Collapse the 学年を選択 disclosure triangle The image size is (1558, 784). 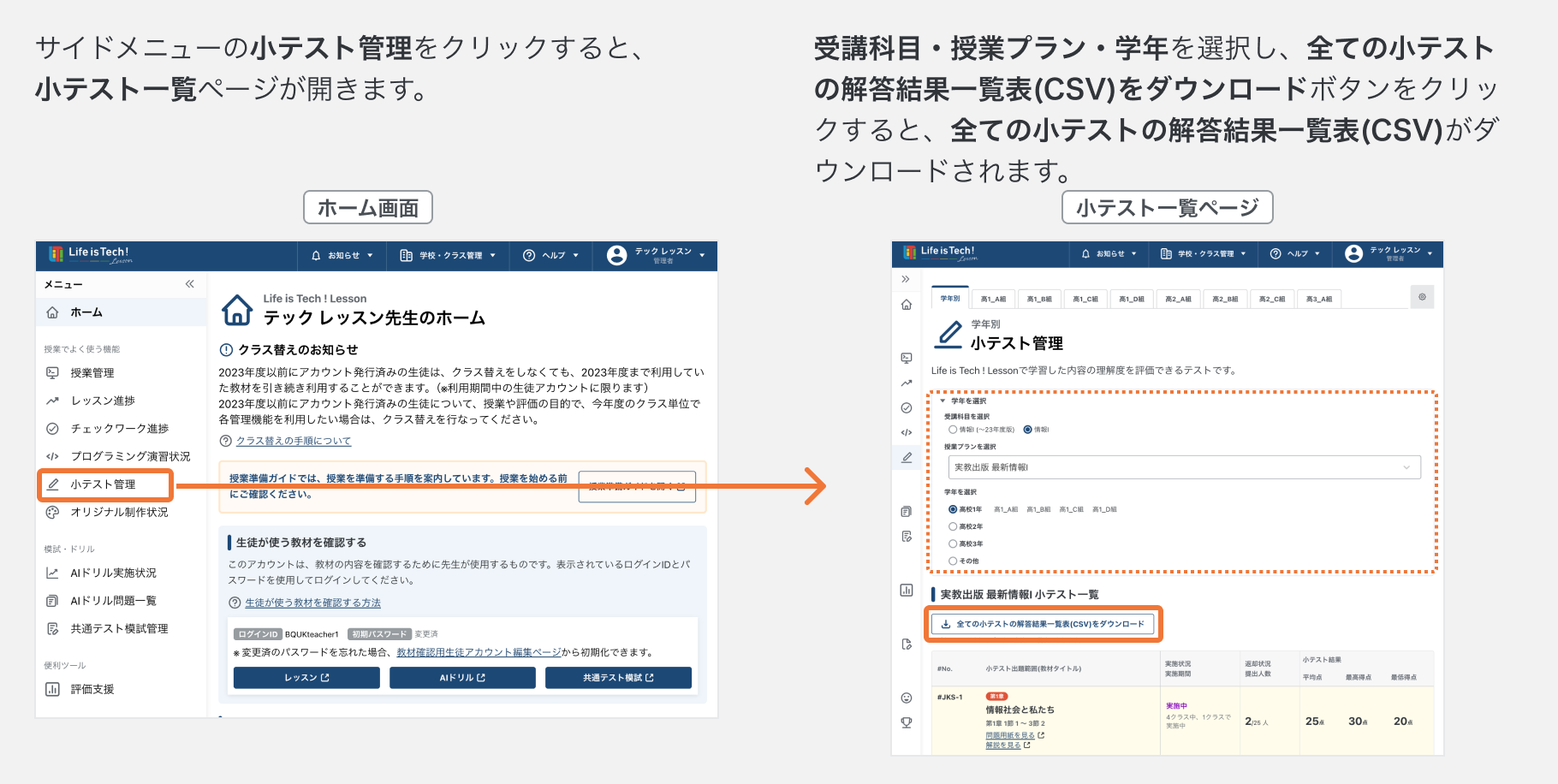943,401
